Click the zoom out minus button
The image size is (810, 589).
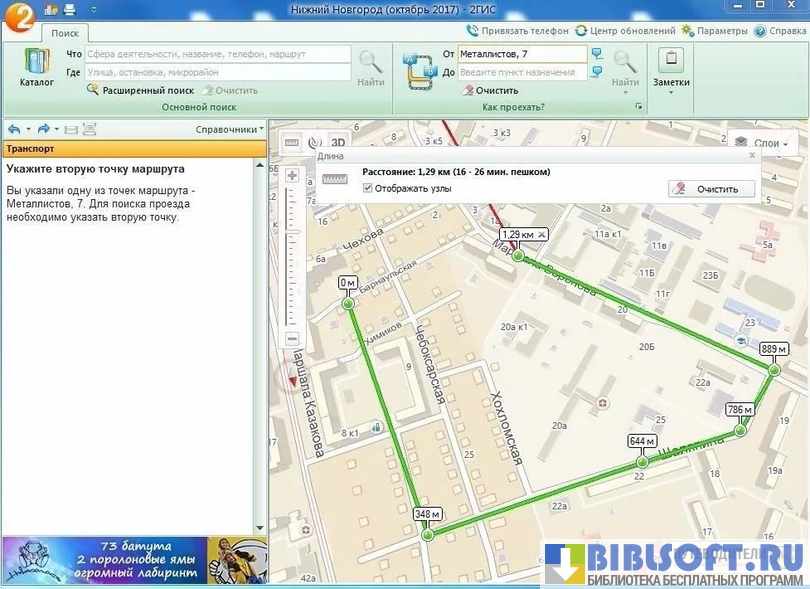[292, 338]
